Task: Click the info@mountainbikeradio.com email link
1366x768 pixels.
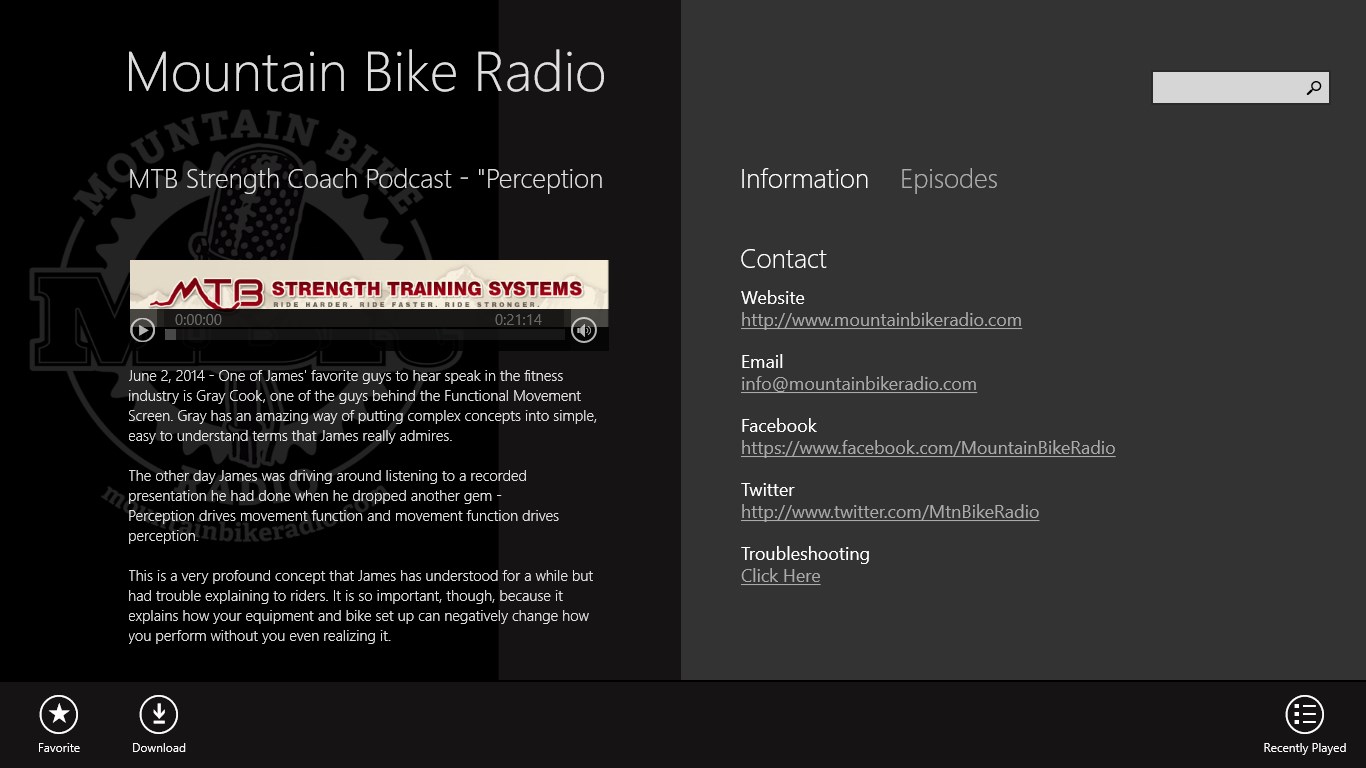Action: [858, 385]
